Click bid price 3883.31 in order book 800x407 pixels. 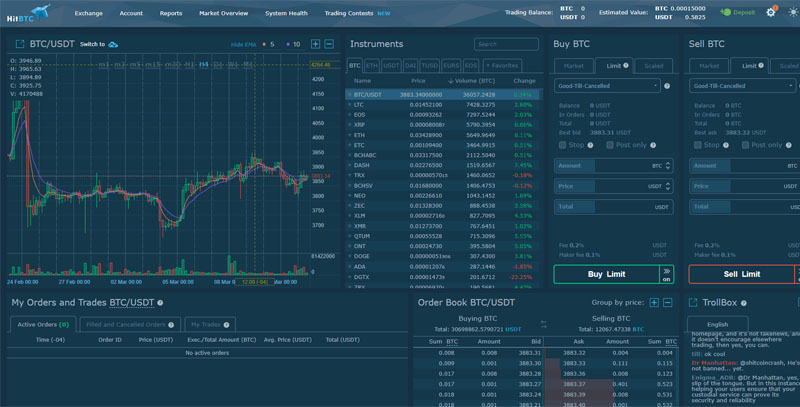click(x=530, y=353)
